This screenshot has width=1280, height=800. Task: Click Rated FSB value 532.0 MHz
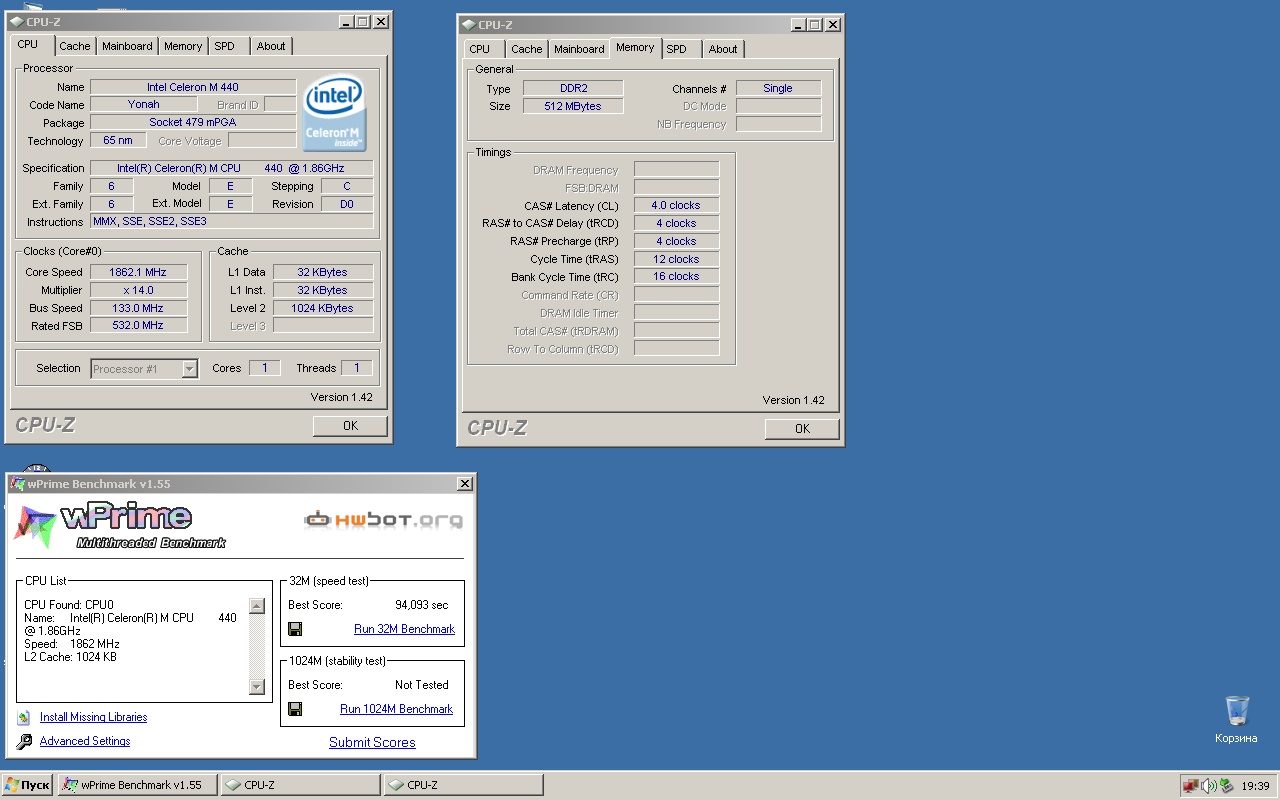pyautogui.click(x=139, y=326)
